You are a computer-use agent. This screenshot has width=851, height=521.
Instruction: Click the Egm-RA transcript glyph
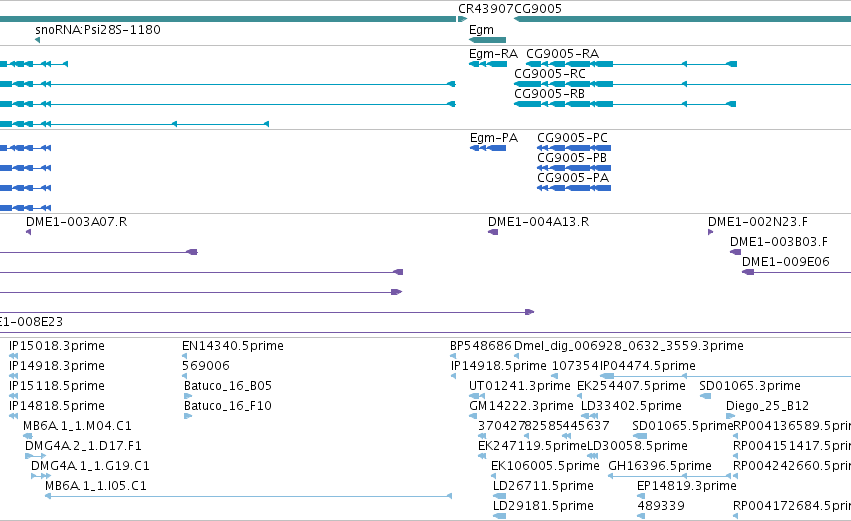point(487,64)
